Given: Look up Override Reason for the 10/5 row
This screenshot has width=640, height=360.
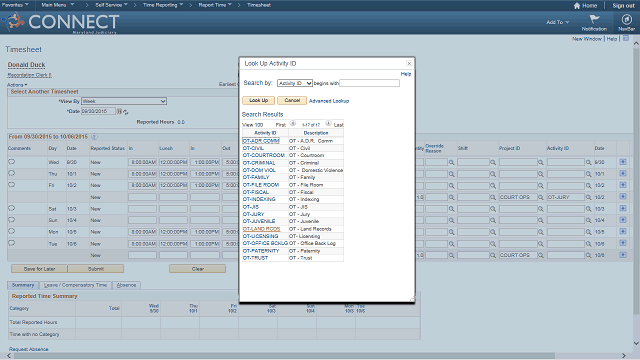Looking at the screenshot, I should pos(451,232).
